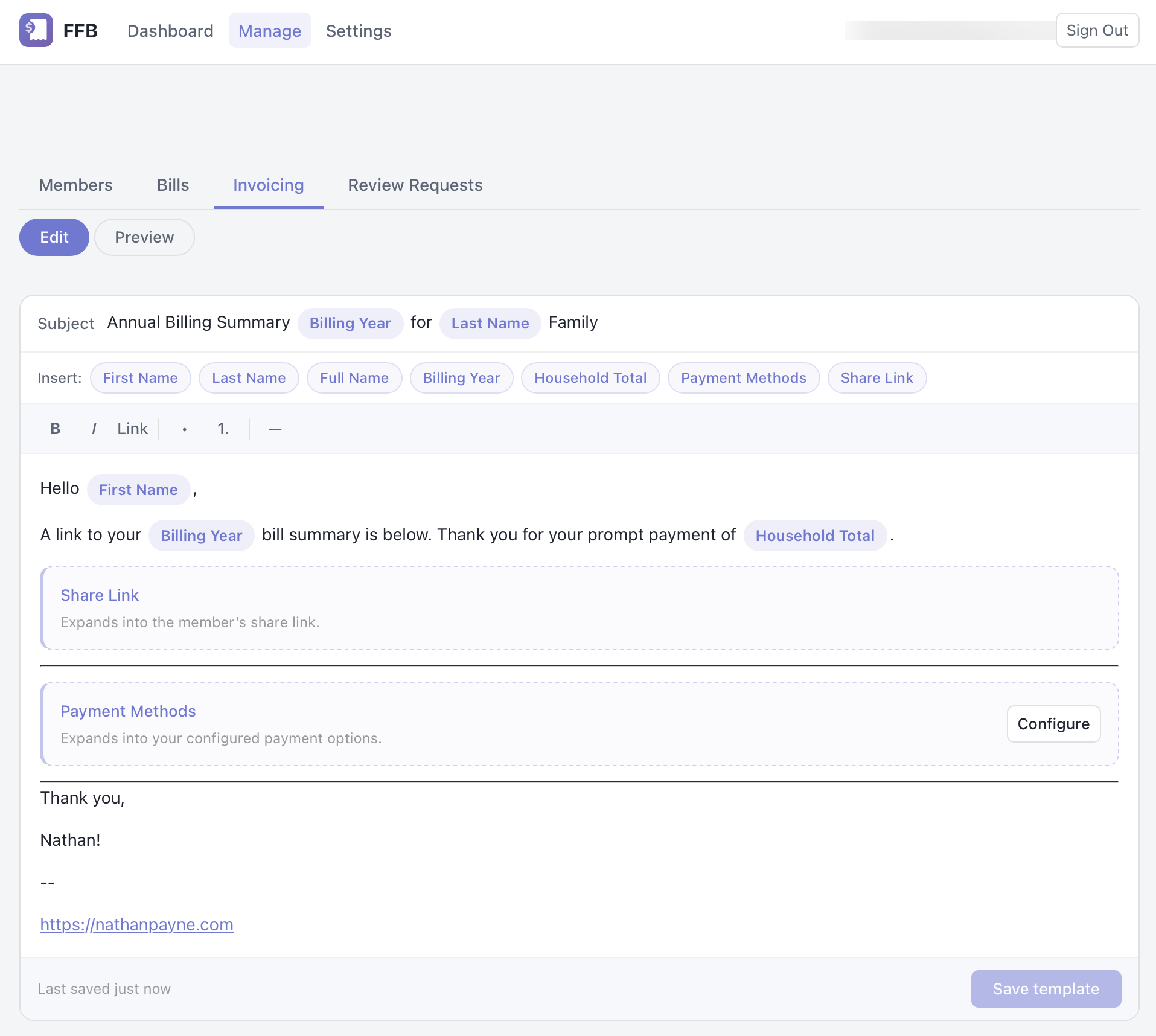Open the nathanpayne.com link
This screenshot has width=1156, height=1036.
pos(136,924)
